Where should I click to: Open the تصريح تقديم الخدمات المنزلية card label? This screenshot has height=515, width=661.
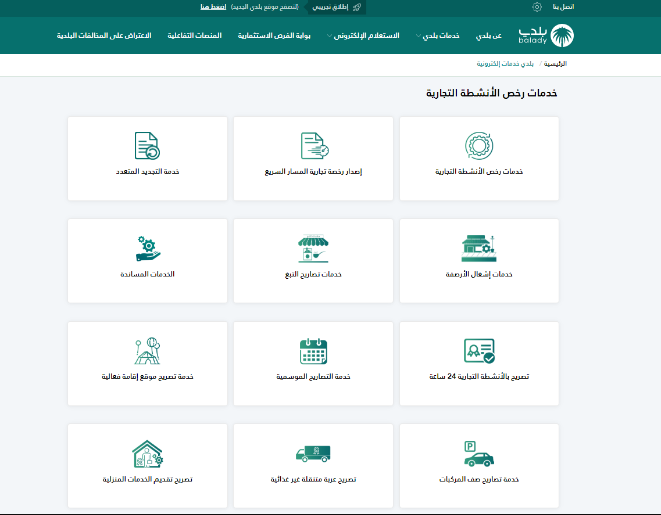pyautogui.click(x=148, y=479)
